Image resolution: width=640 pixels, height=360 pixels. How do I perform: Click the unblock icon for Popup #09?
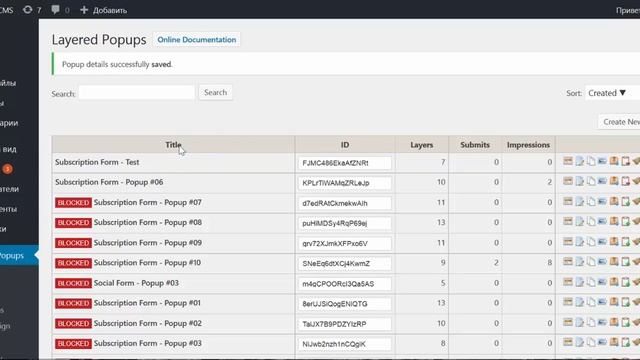625,242
